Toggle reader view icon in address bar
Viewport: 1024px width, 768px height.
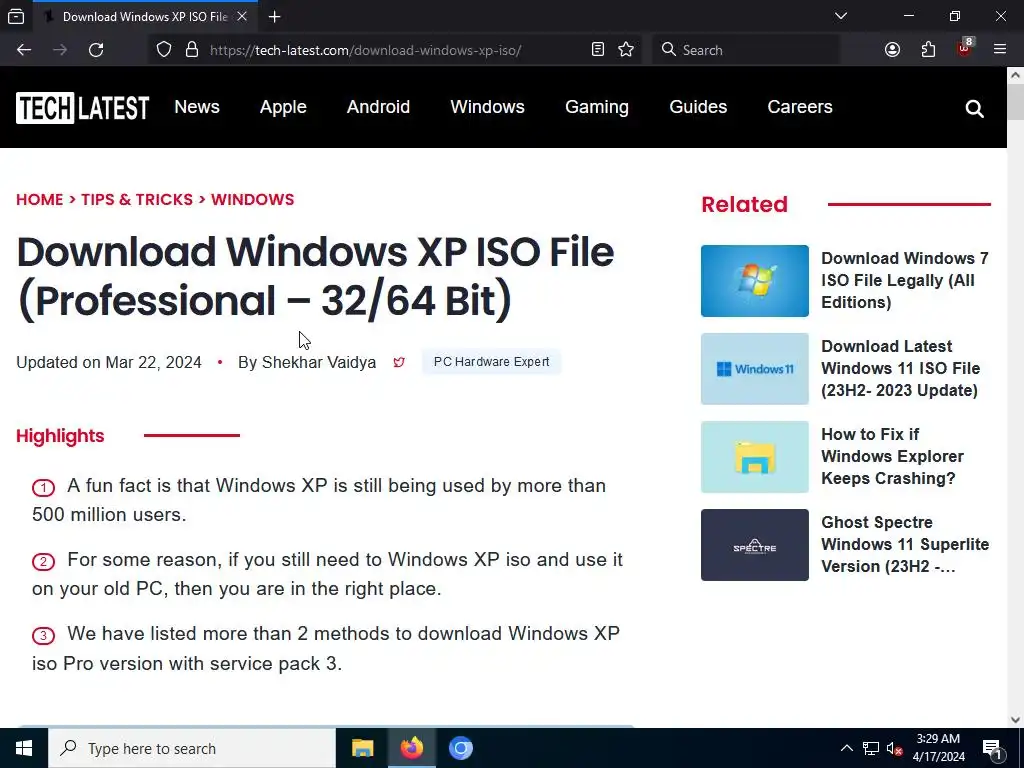point(598,50)
